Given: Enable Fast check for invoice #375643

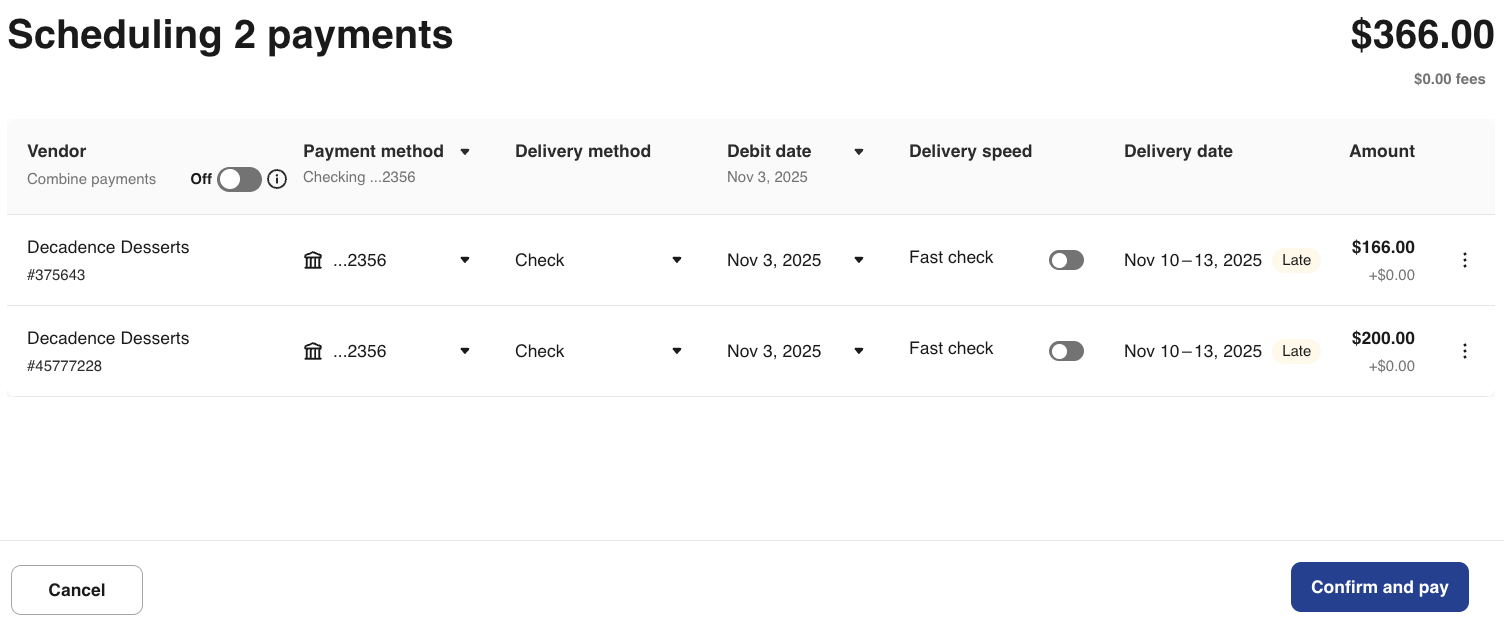Looking at the screenshot, I should pos(1066,260).
